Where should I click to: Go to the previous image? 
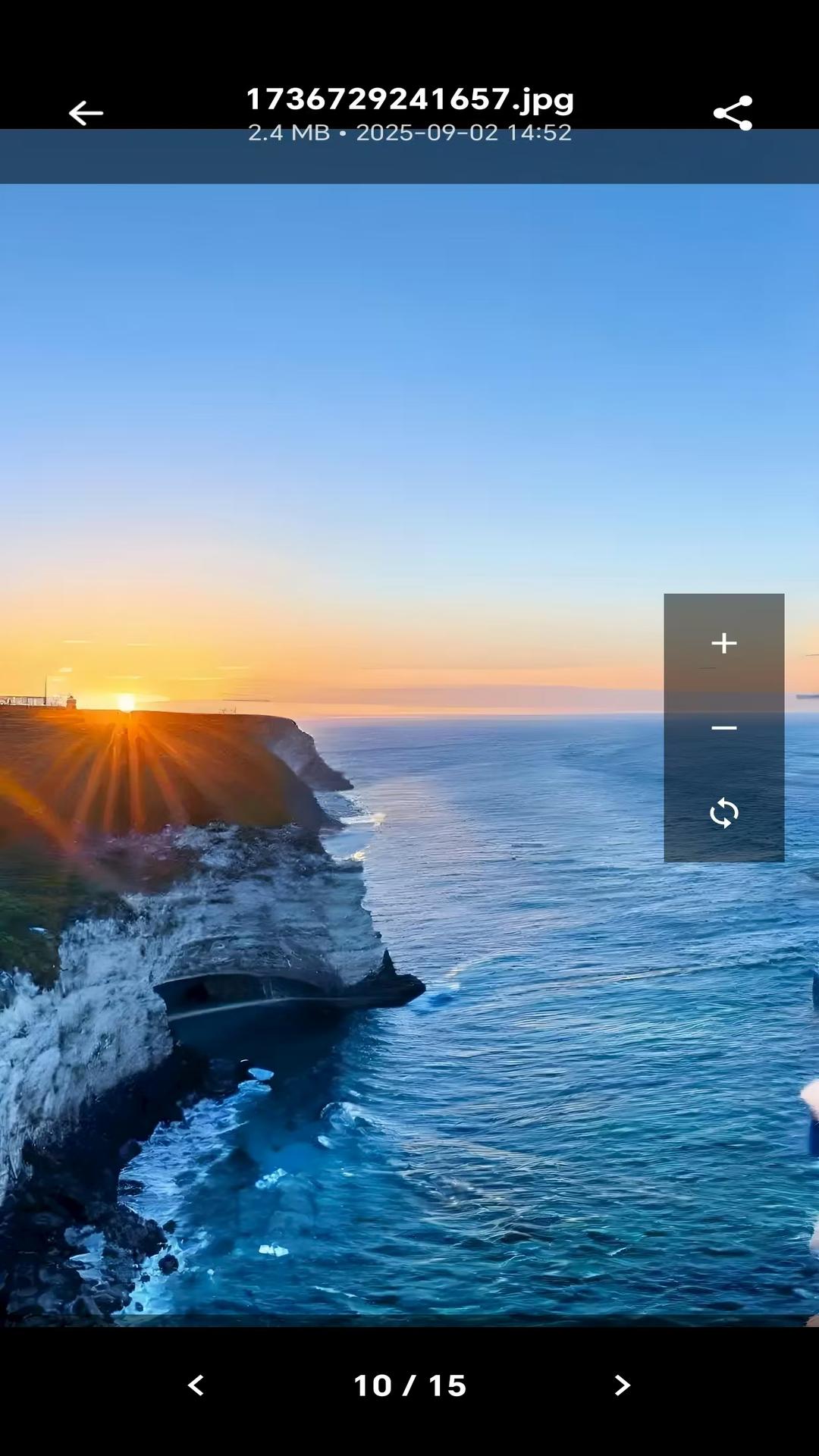tap(196, 1385)
